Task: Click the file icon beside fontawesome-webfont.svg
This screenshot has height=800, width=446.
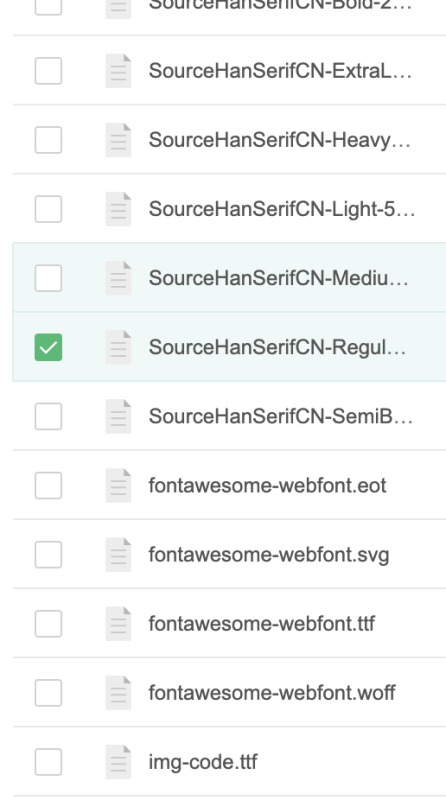Action: tap(118, 555)
